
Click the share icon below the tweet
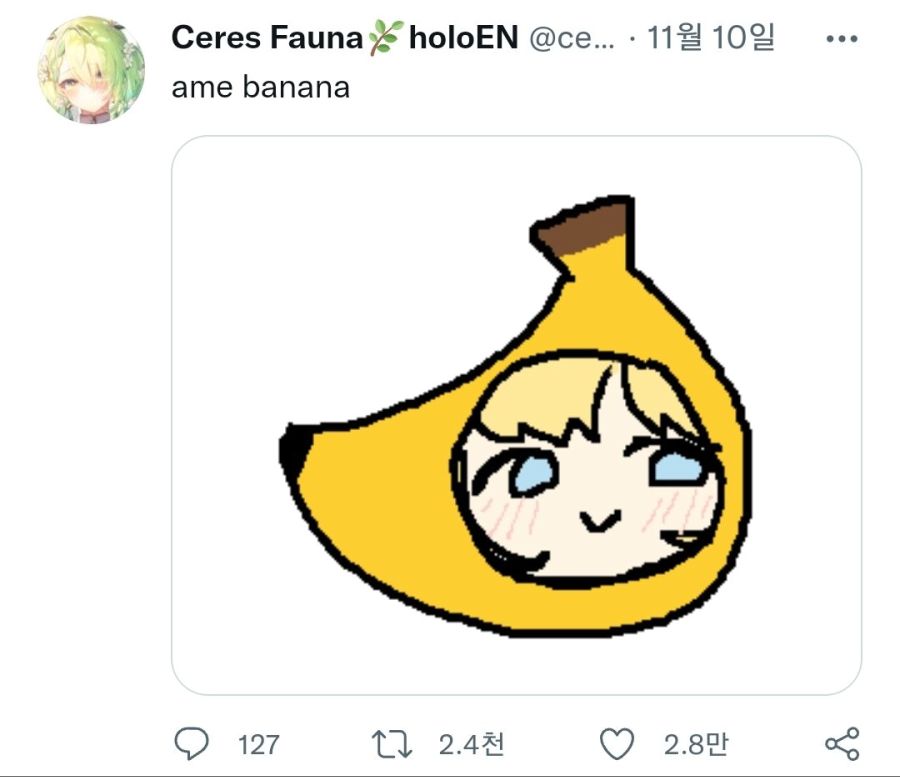pos(841,743)
